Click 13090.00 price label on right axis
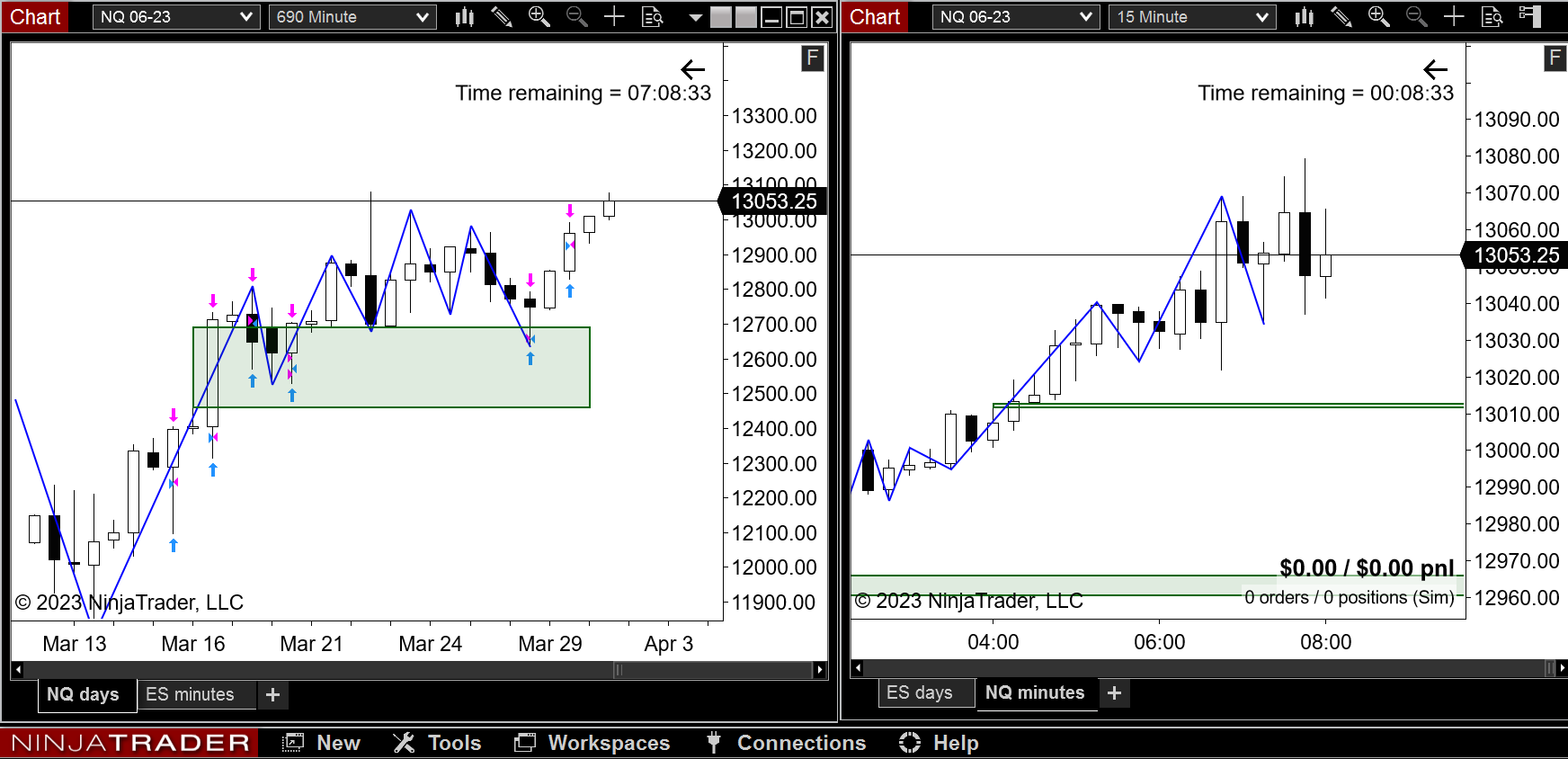 1517,120
